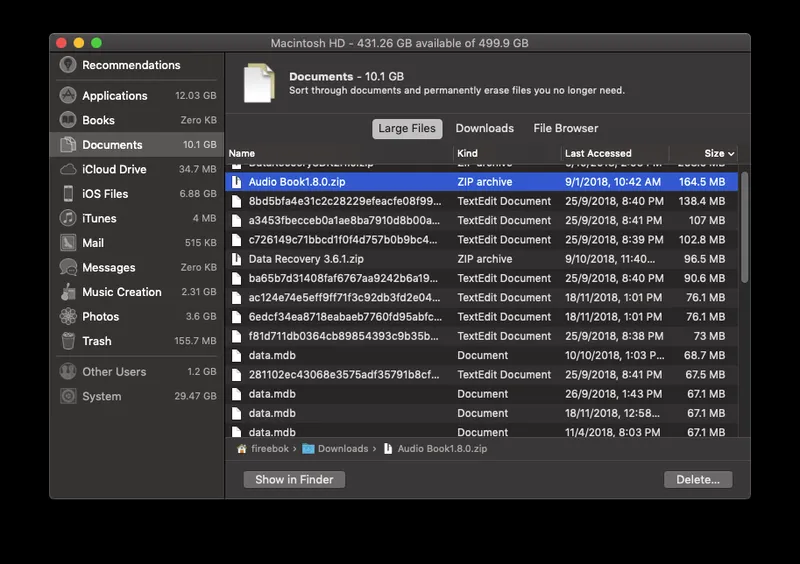
Task: Select the Recommendations sidebar item
Action: click(x=136, y=65)
